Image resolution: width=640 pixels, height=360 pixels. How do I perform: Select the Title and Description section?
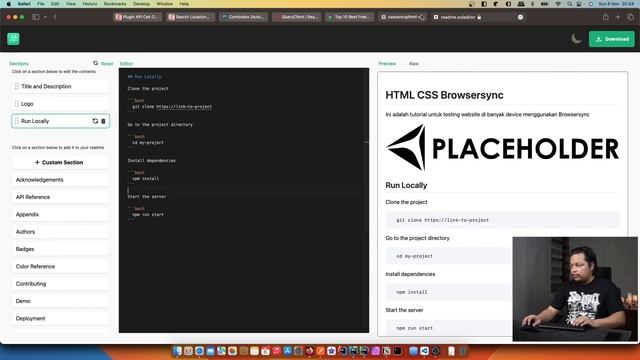click(60, 87)
